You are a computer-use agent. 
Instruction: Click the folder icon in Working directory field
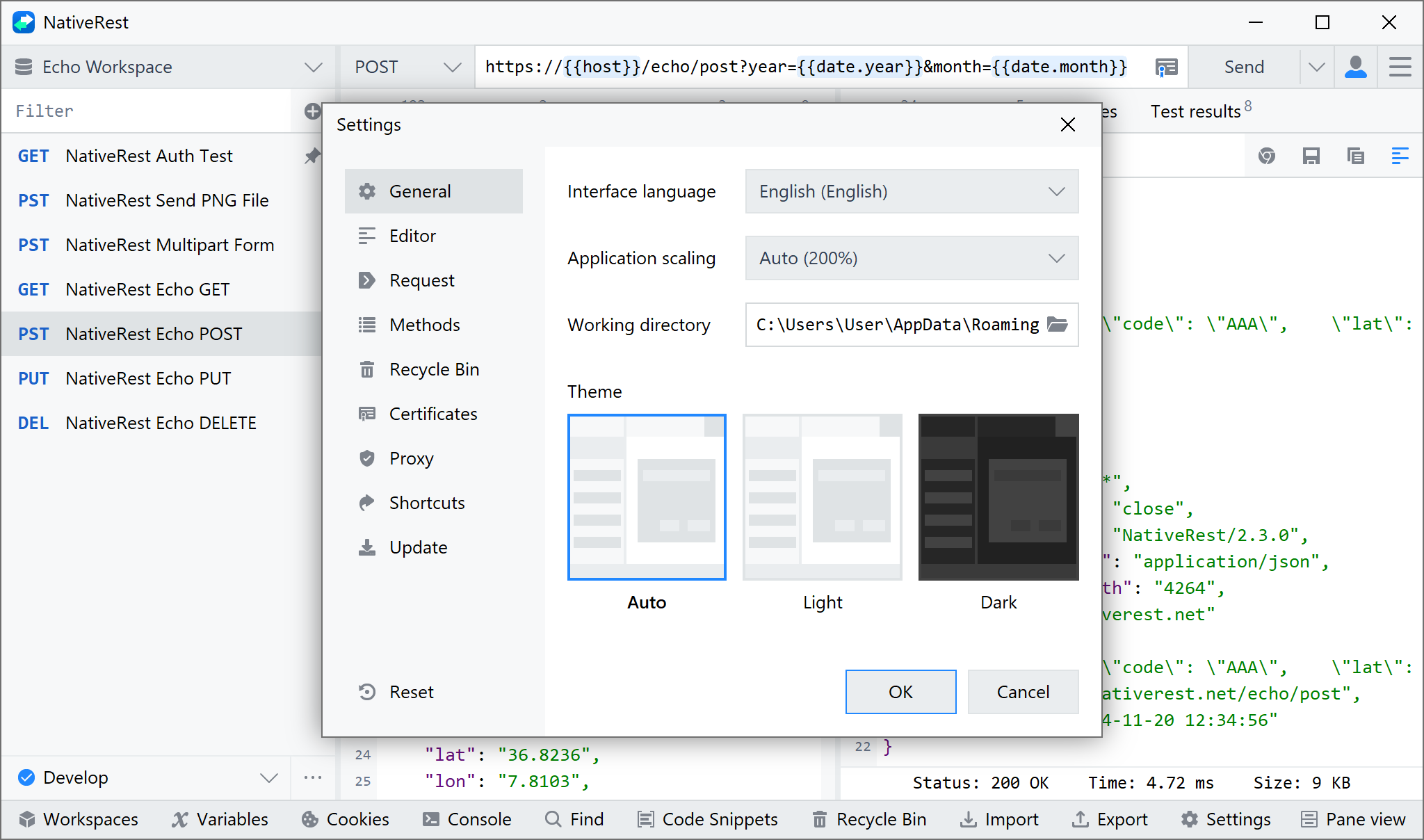click(1058, 325)
